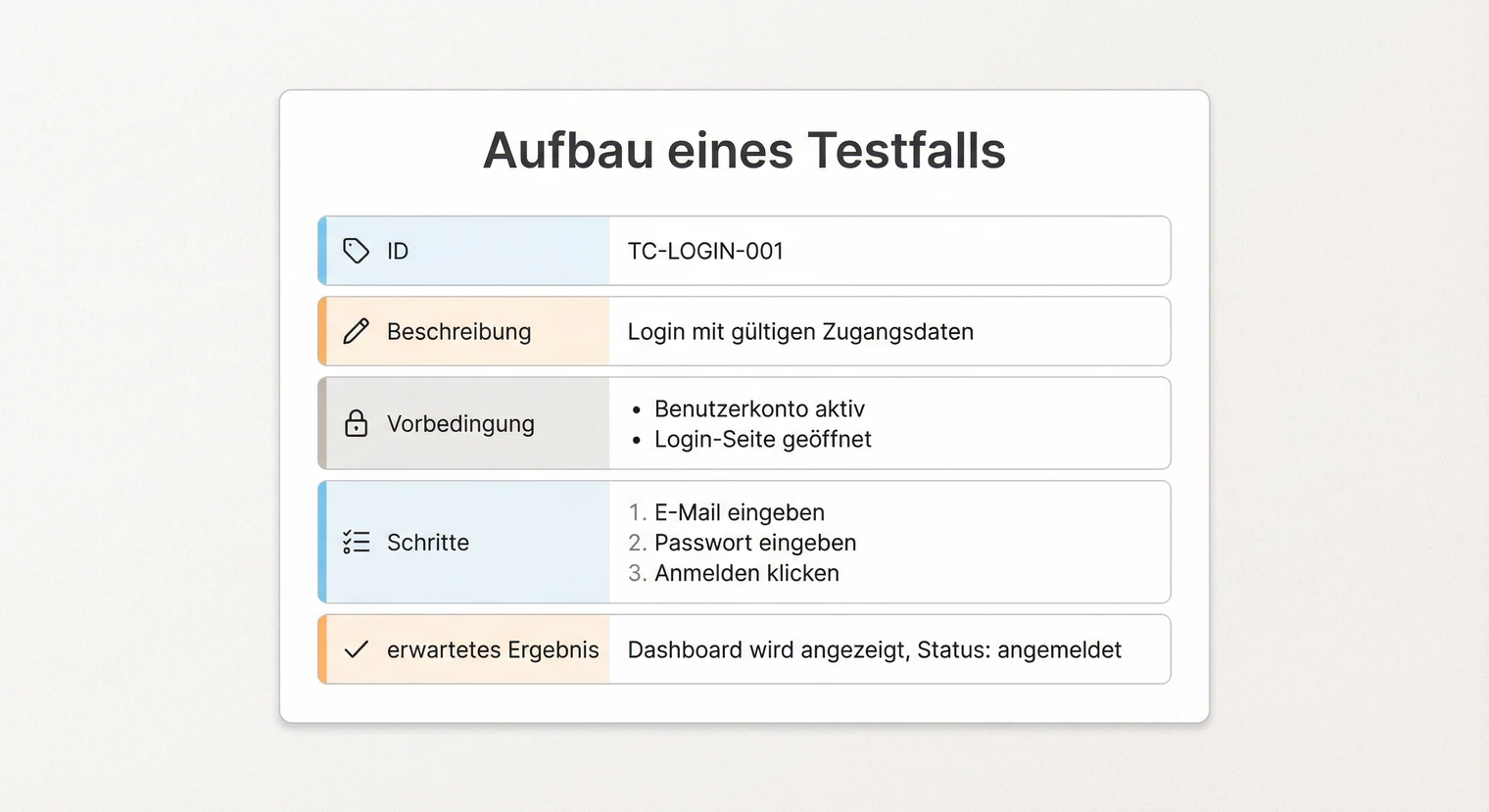Click the blue ID label cell
The height and width of the screenshot is (812, 1489).
click(460, 251)
